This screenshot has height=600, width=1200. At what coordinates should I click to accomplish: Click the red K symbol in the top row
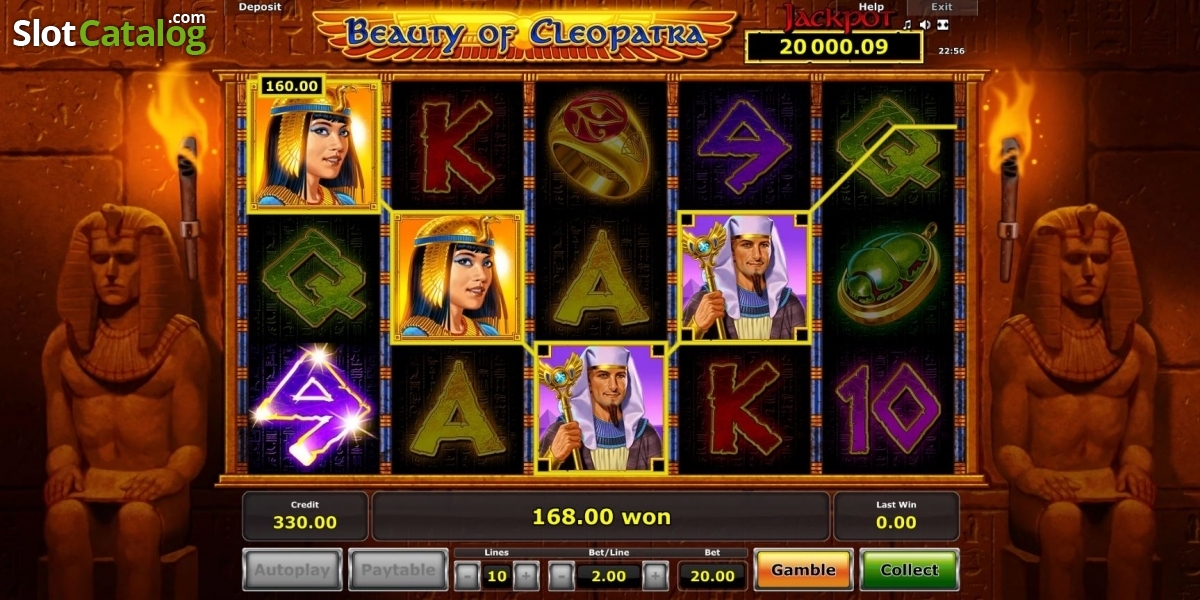pos(457,146)
